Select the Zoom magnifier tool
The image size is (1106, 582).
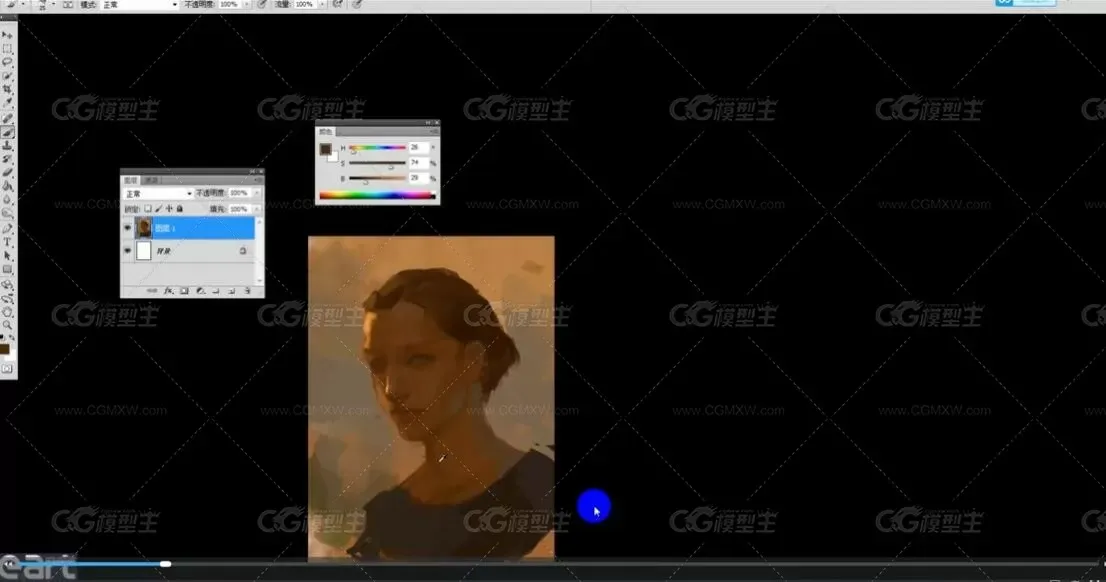click(x=7, y=325)
